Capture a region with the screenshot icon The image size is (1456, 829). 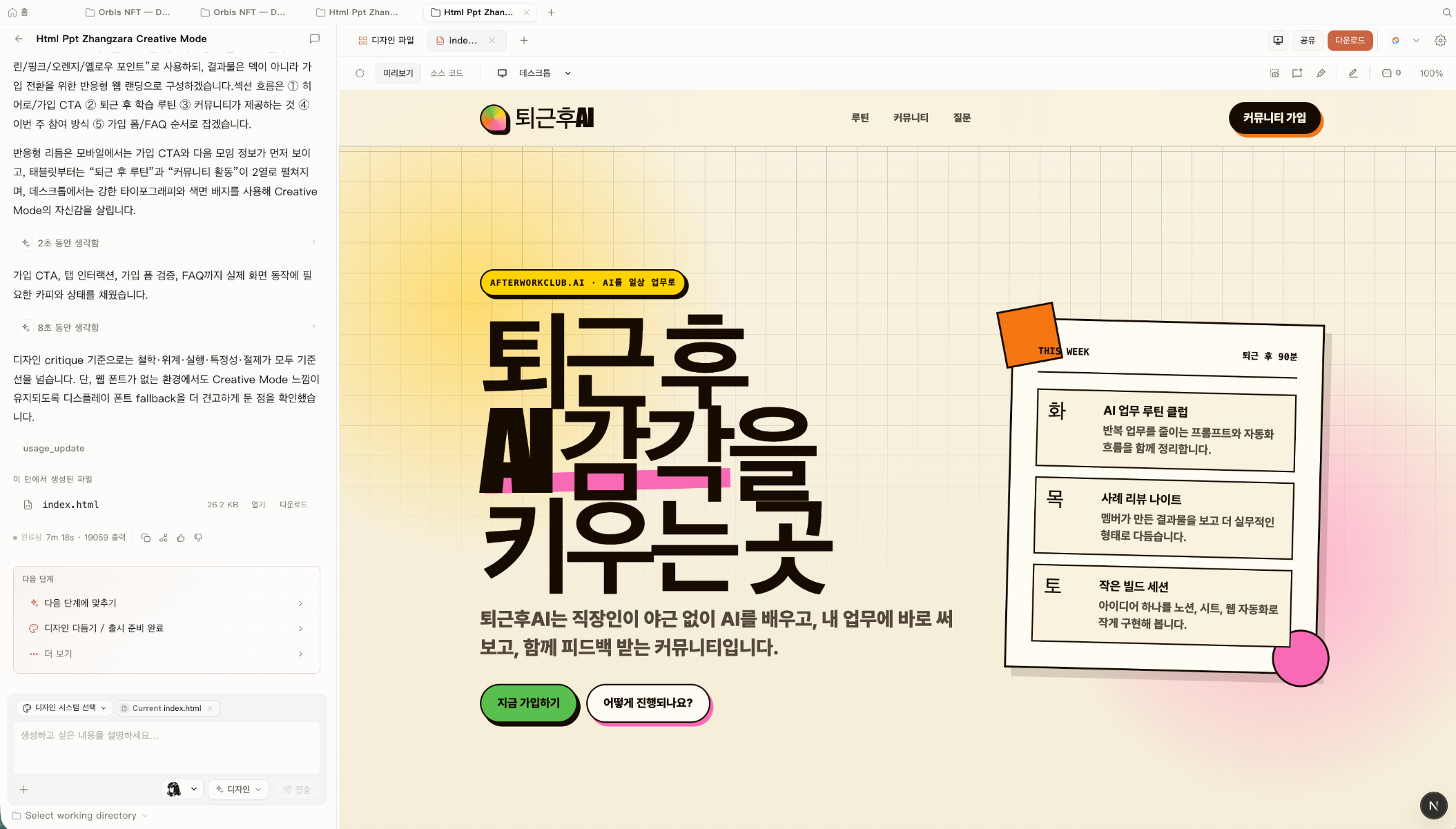[x=1274, y=73]
